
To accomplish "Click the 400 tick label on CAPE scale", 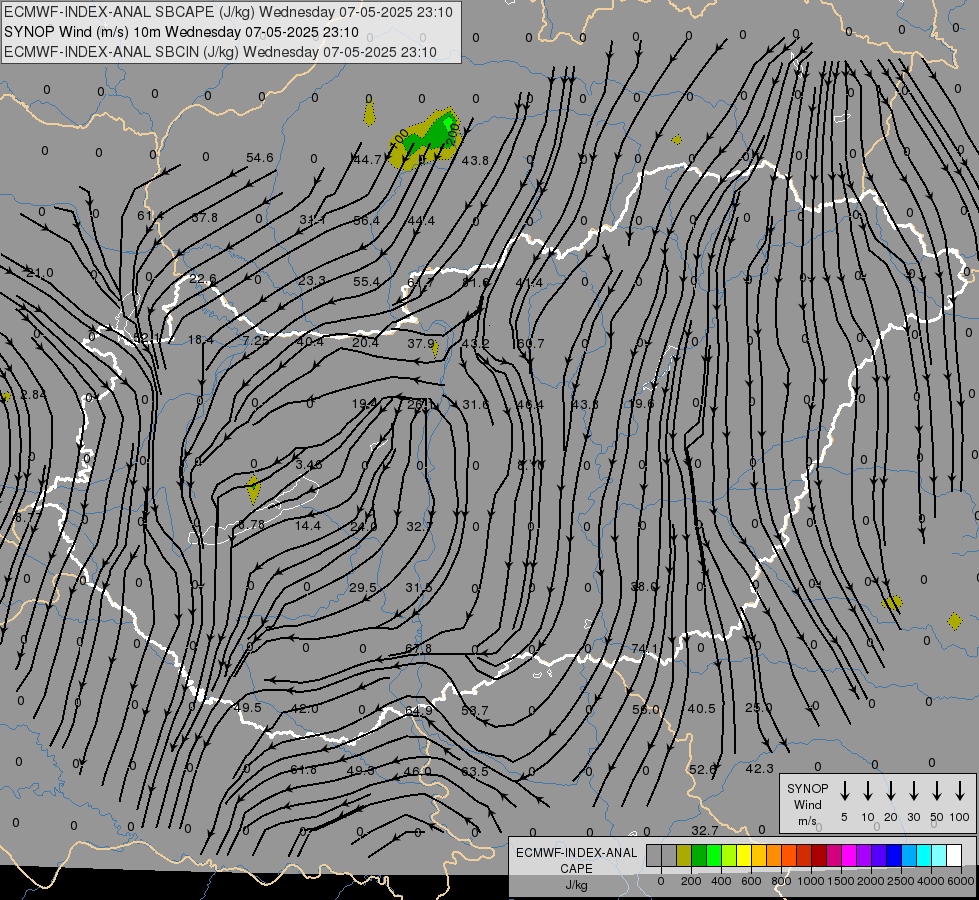I will (721, 881).
